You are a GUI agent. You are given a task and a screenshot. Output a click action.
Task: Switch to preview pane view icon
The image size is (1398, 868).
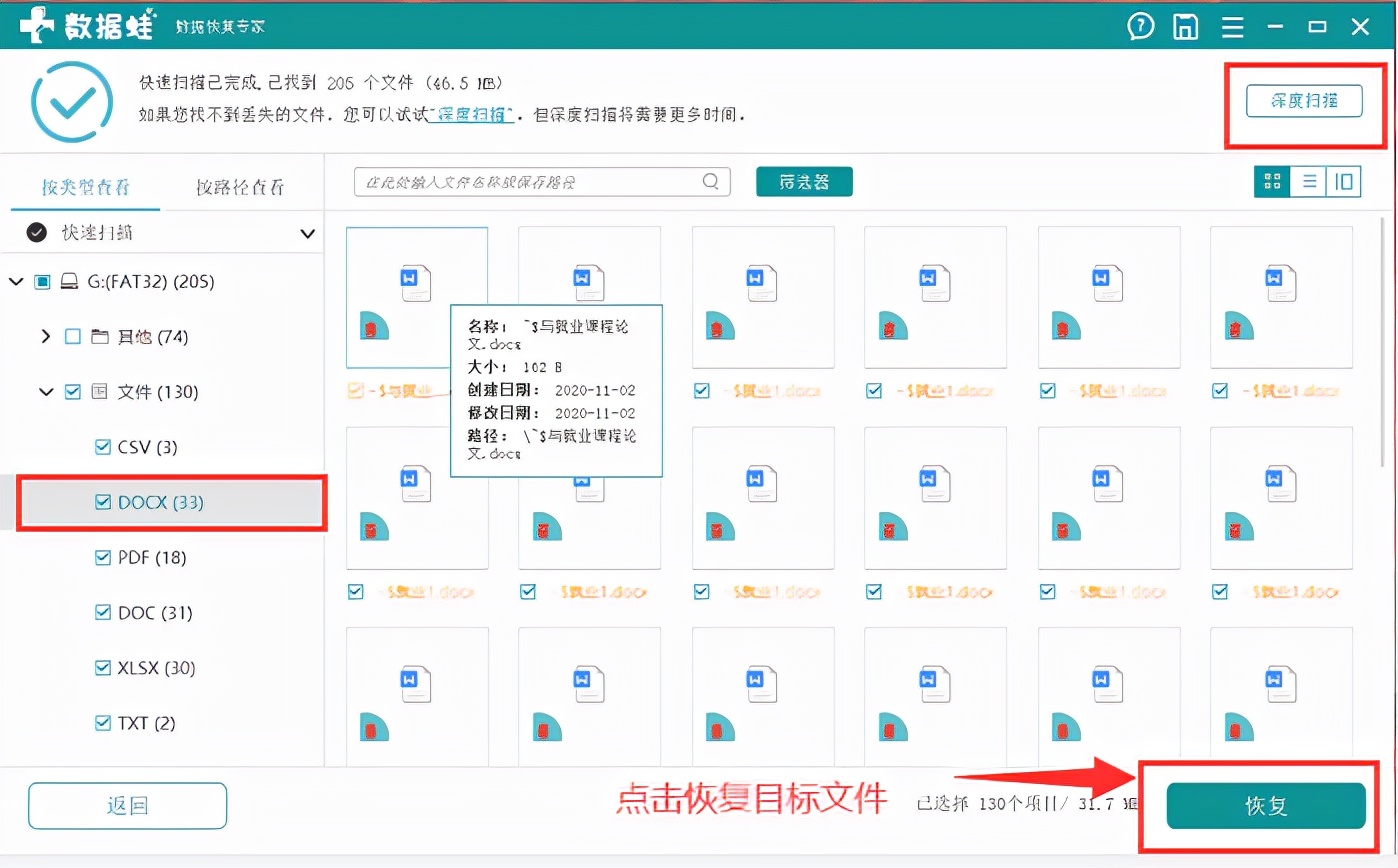pos(1344,181)
